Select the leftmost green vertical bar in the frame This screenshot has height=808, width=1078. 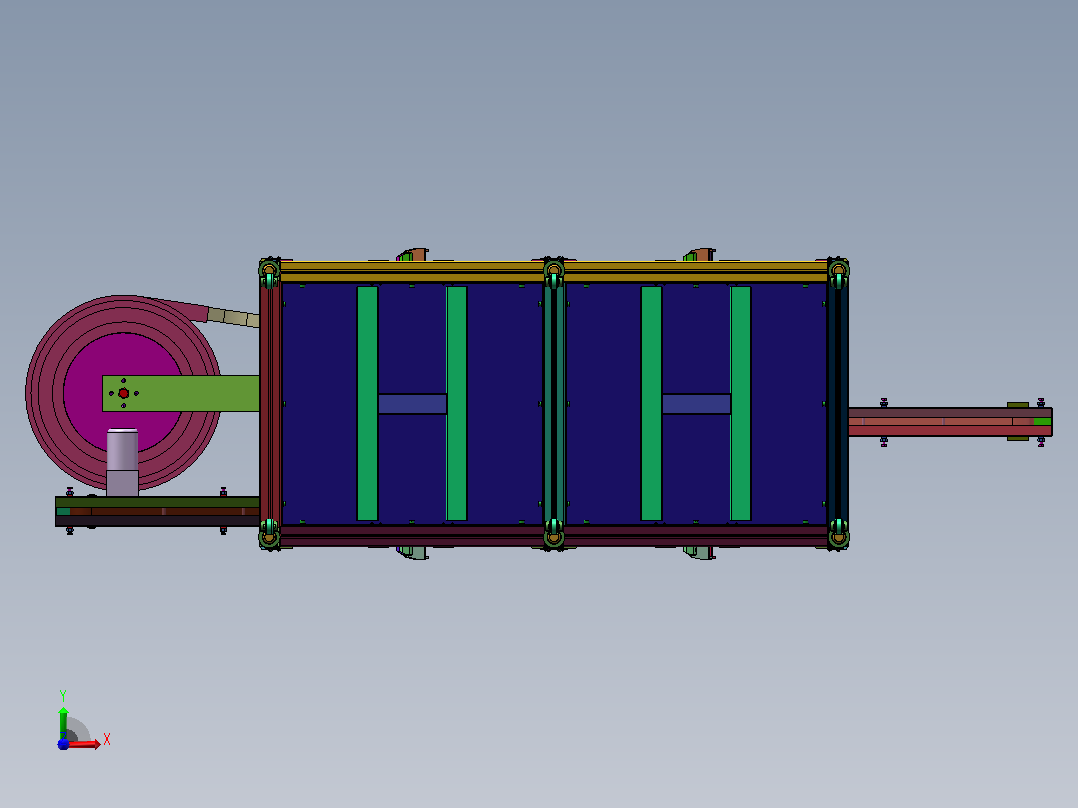click(367, 403)
